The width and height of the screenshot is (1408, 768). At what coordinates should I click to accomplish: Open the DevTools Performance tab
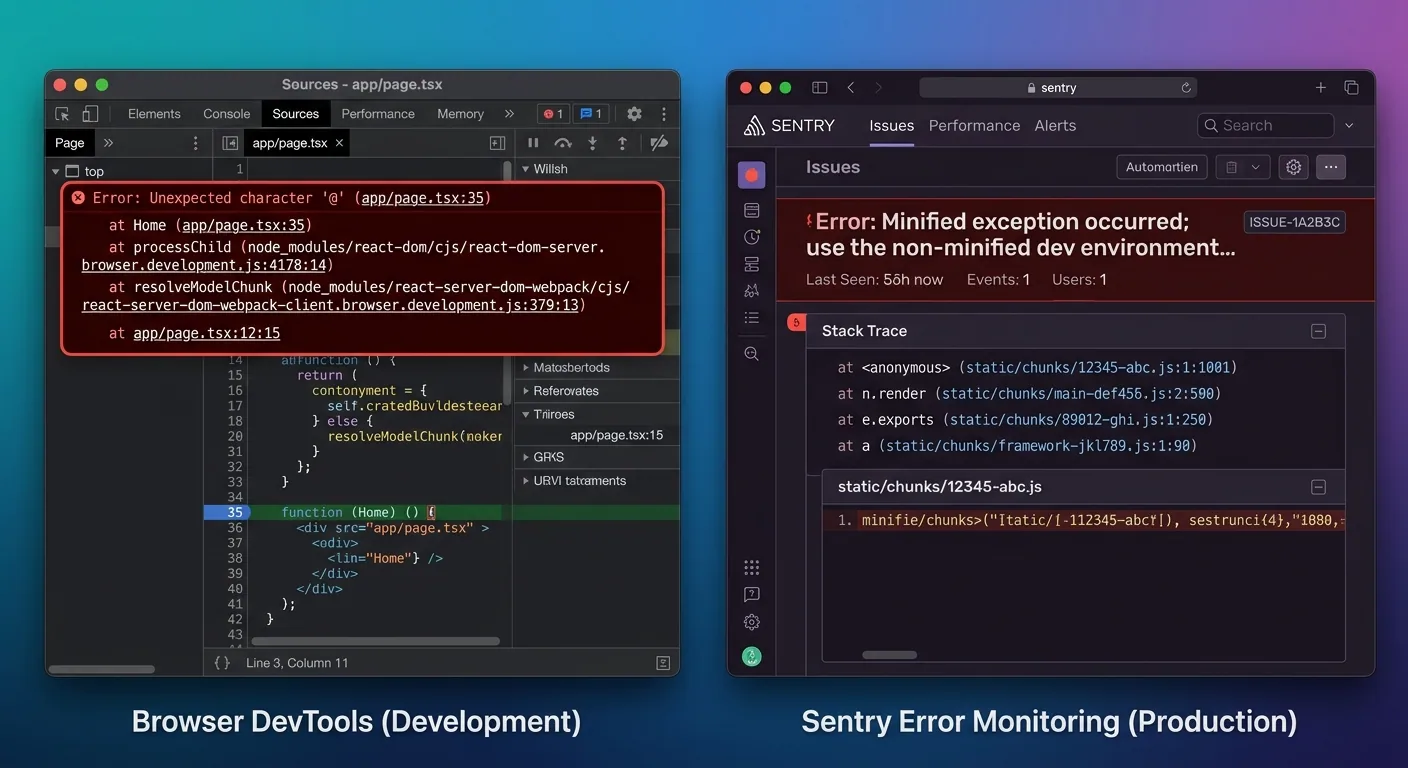pyautogui.click(x=378, y=114)
